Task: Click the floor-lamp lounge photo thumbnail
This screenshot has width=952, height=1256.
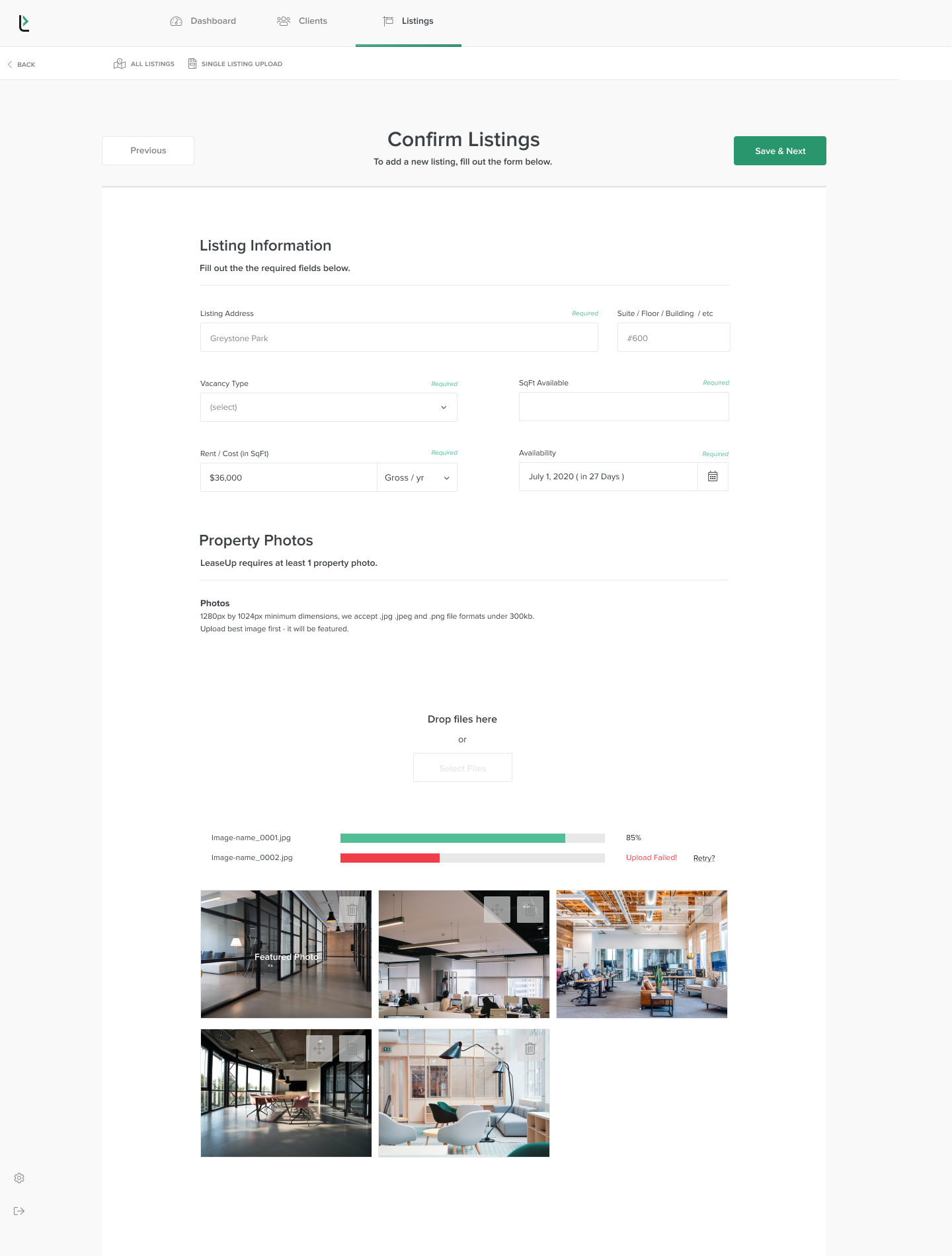Action: (x=464, y=1093)
